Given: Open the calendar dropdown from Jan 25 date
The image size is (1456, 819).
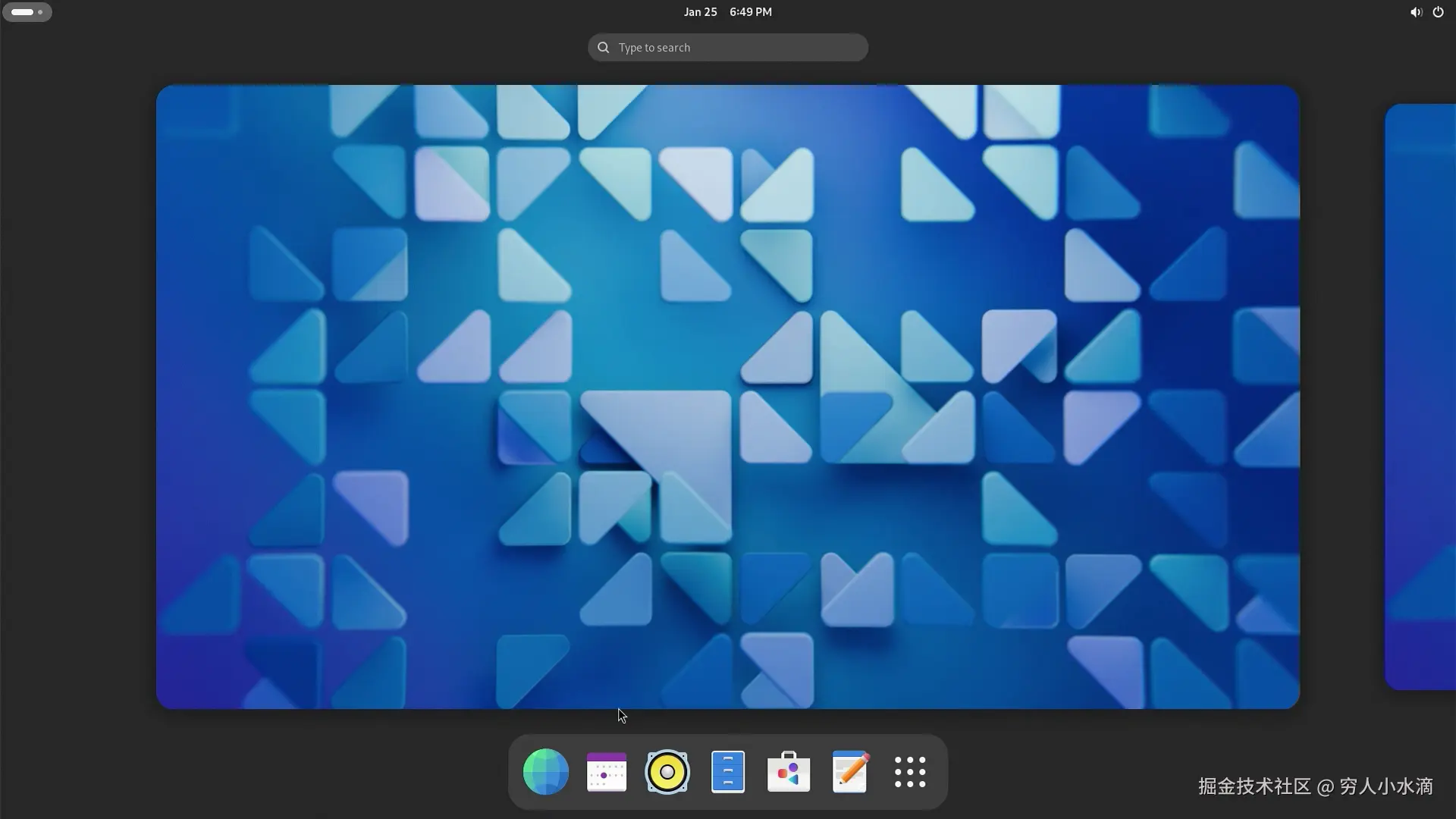Looking at the screenshot, I should click(700, 12).
